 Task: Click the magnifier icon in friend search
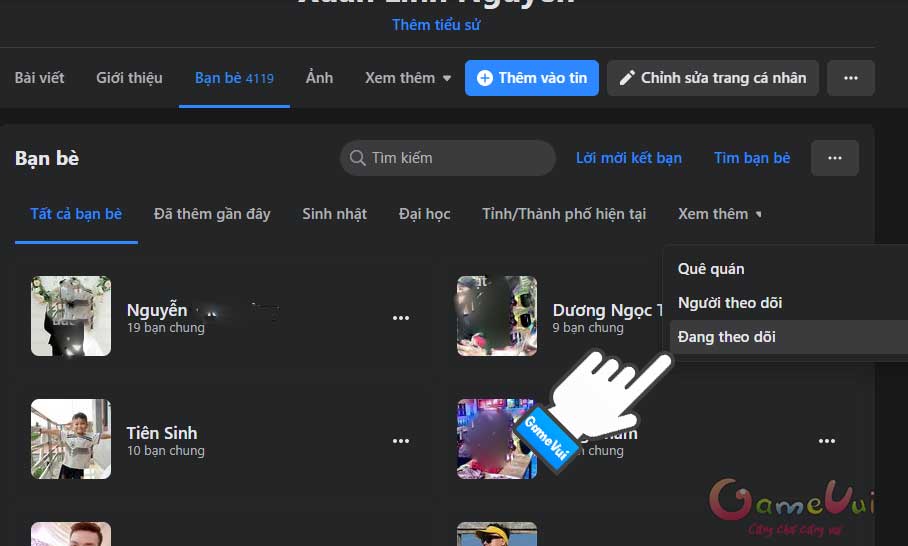coord(356,158)
